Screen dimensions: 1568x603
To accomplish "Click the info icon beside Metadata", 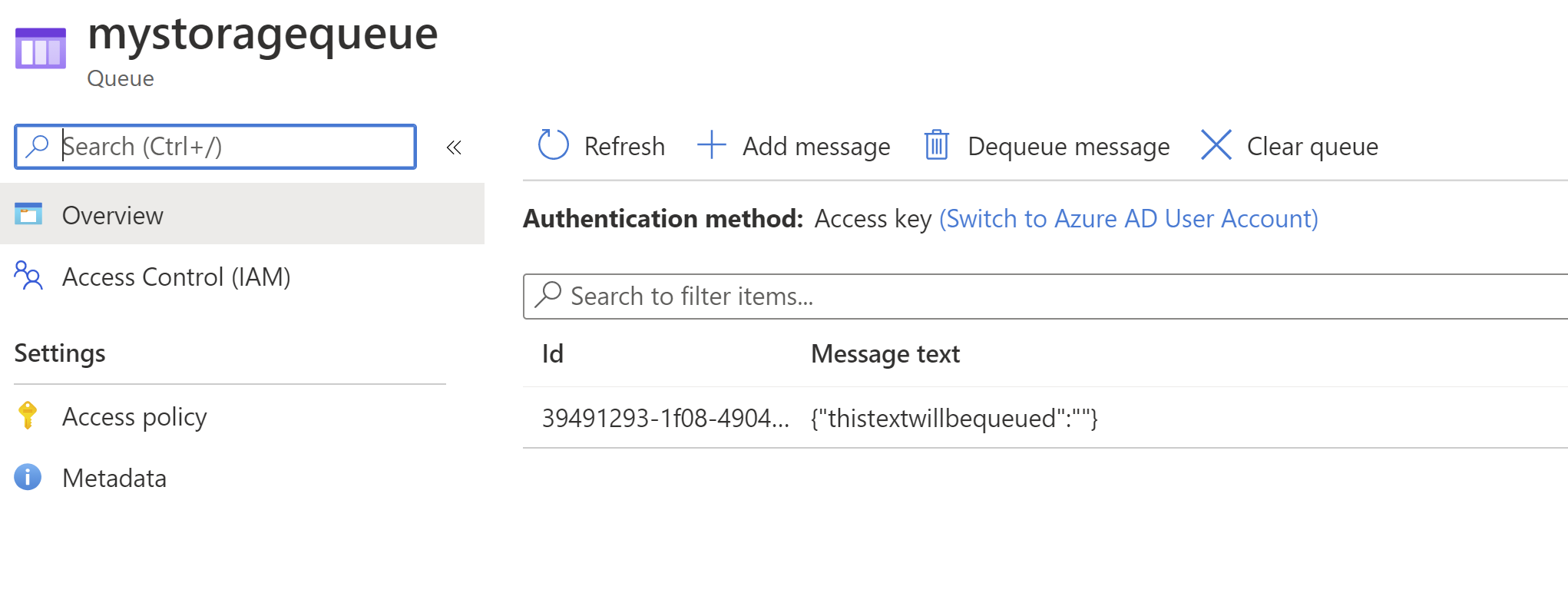I will pos(28,477).
